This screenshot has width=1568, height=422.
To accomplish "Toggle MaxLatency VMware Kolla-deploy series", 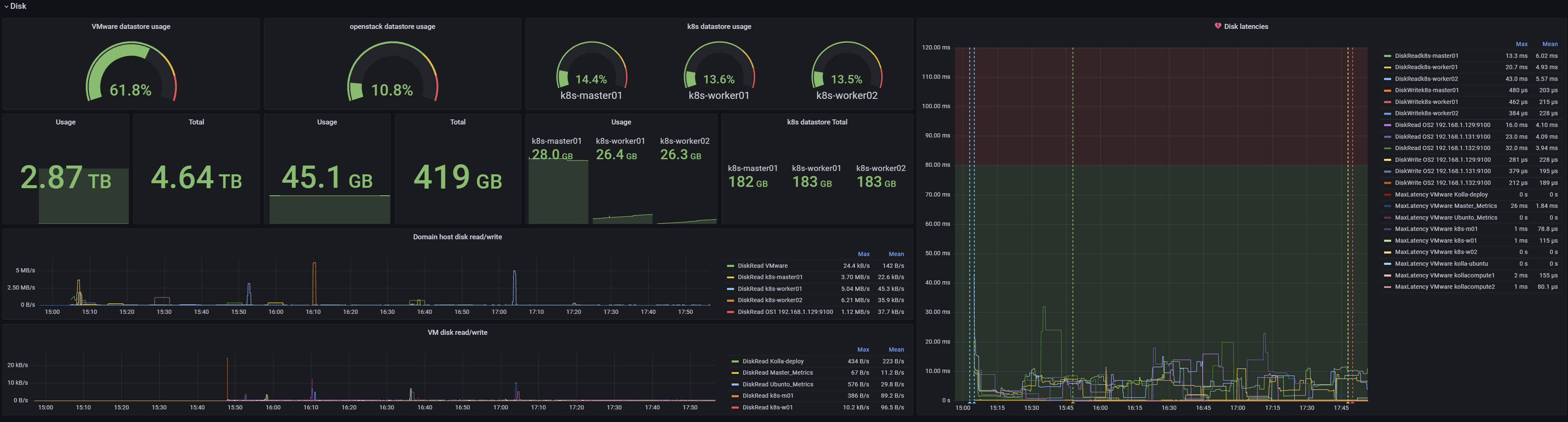I will pos(1441,194).
